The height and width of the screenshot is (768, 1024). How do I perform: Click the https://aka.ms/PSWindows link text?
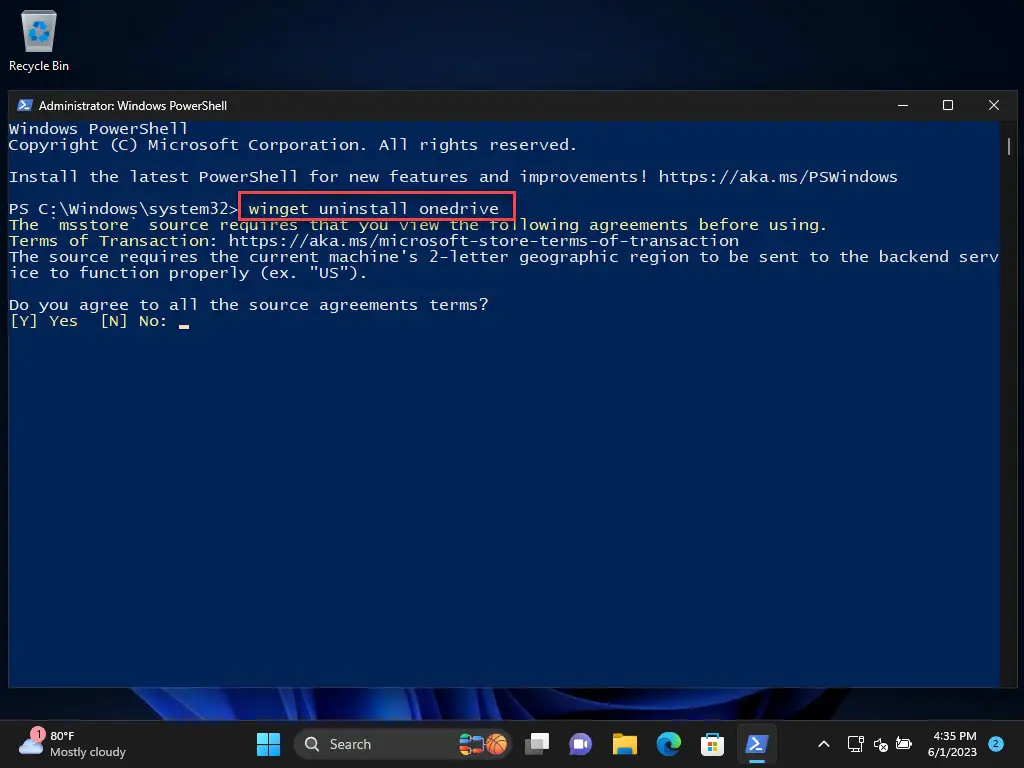click(x=778, y=177)
